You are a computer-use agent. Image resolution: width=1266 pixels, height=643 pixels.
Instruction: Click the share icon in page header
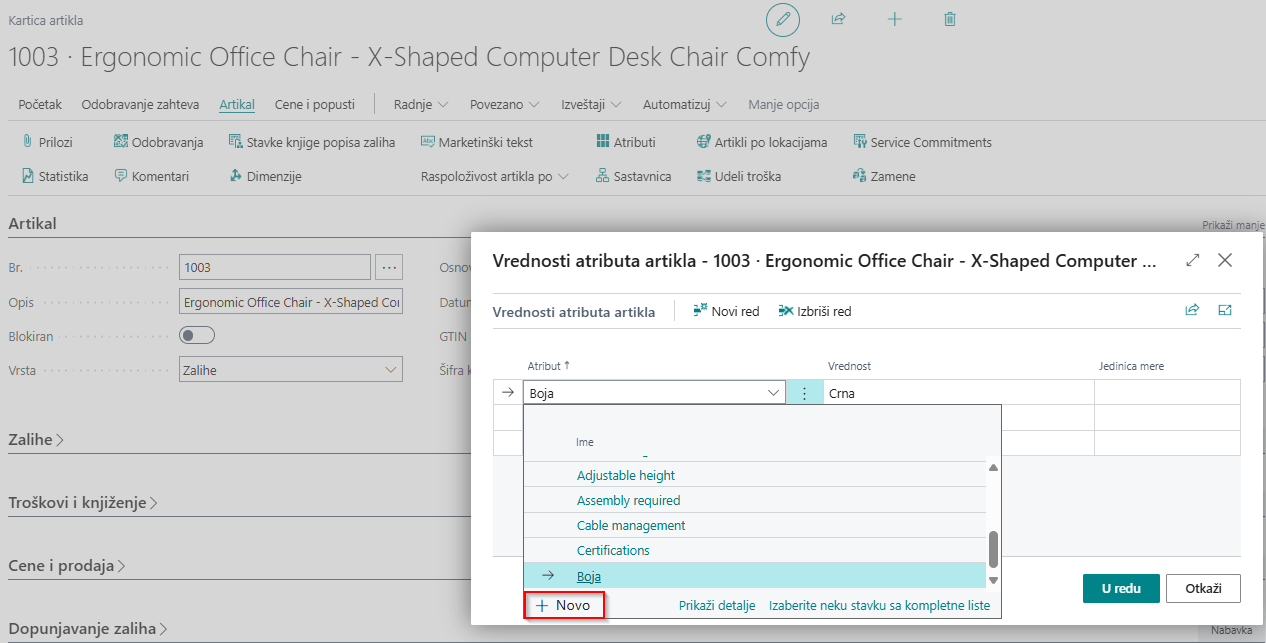point(838,20)
